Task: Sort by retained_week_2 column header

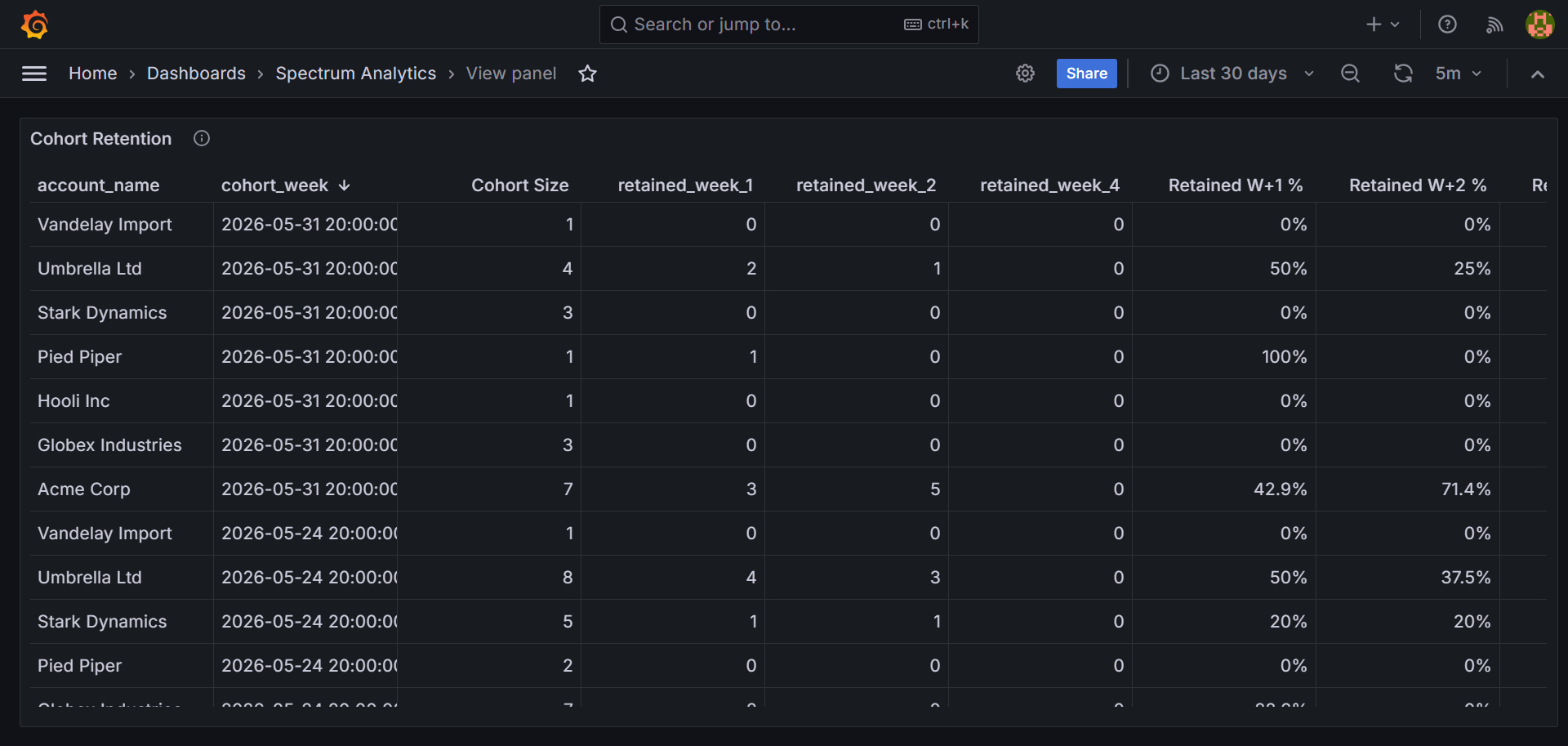Action: [866, 185]
